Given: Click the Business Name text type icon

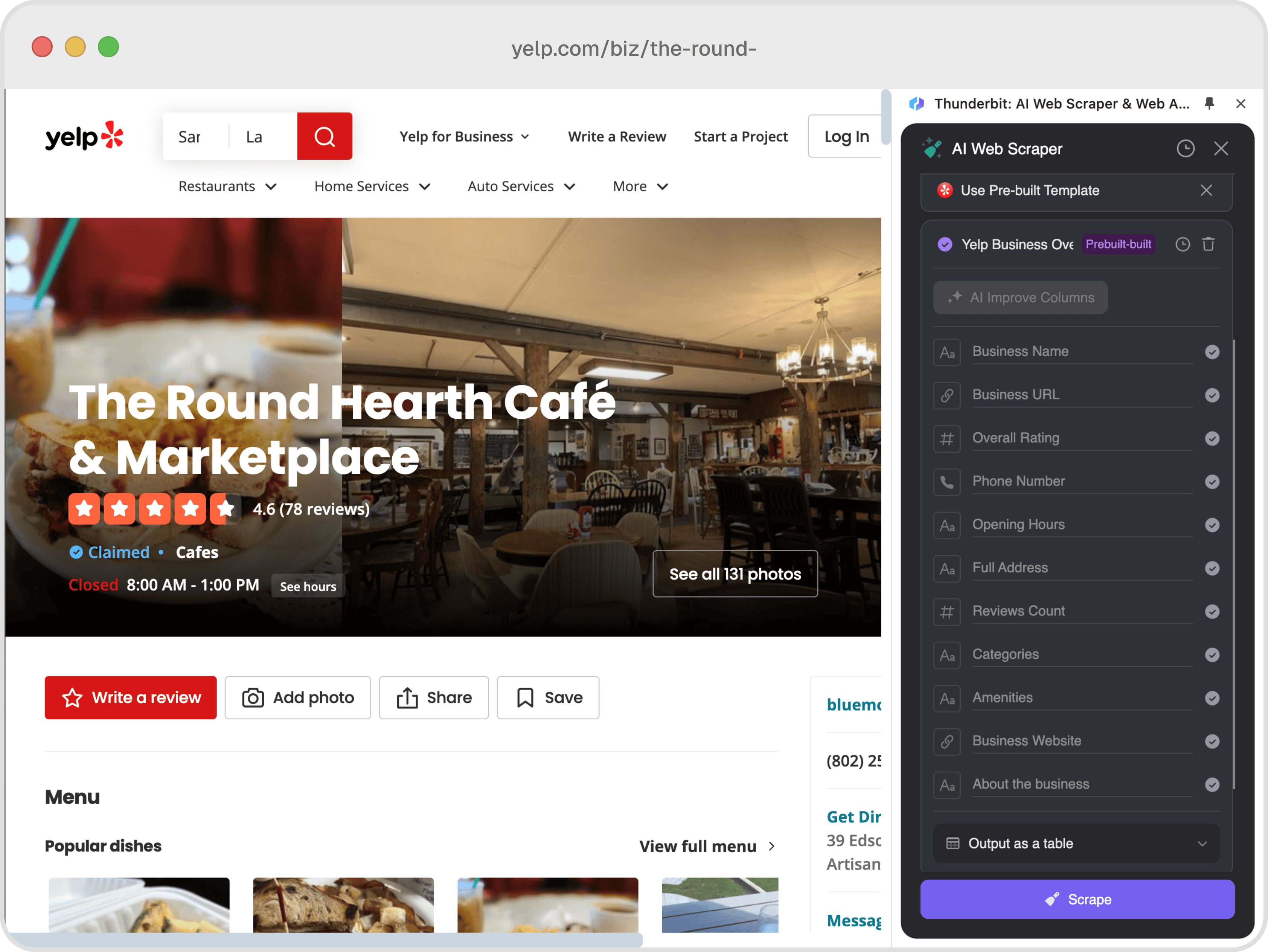Looking at the screenshot, I should click(x=947, y=352).
